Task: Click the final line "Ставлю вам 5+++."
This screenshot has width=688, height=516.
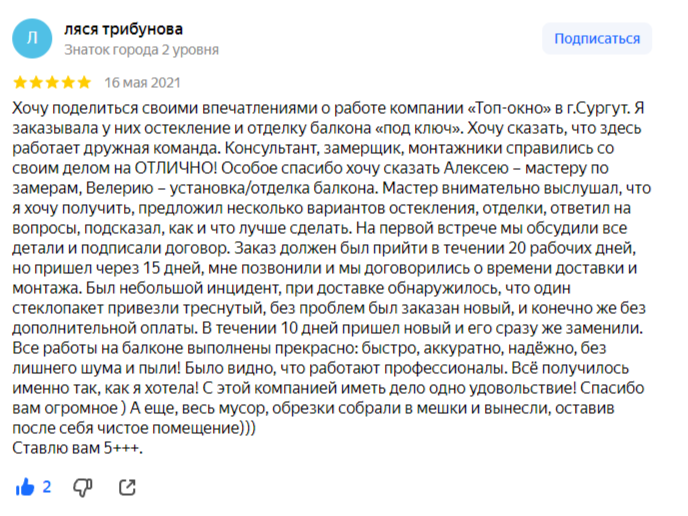Action: click(77, 448)
